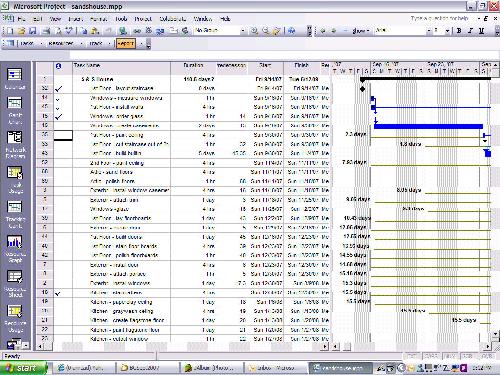Click the Indicators column header icon
This screenshot has height=375, width=500.
point(59,66)
